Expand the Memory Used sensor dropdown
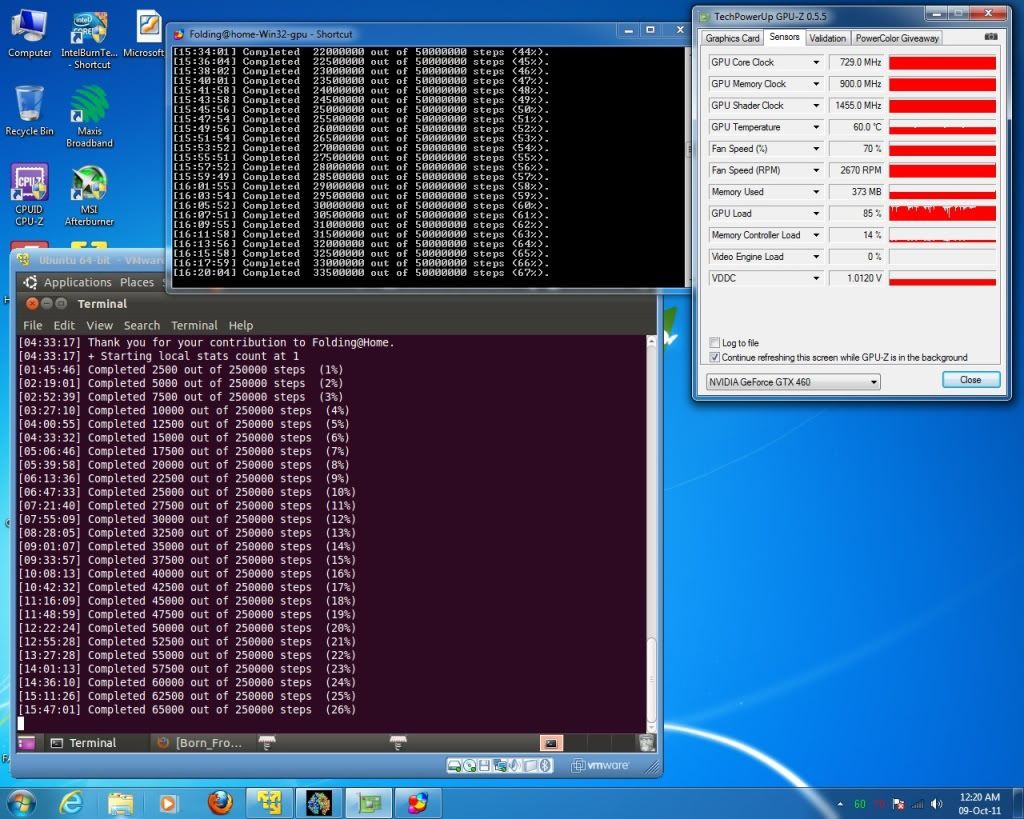 tap(816, 191)
